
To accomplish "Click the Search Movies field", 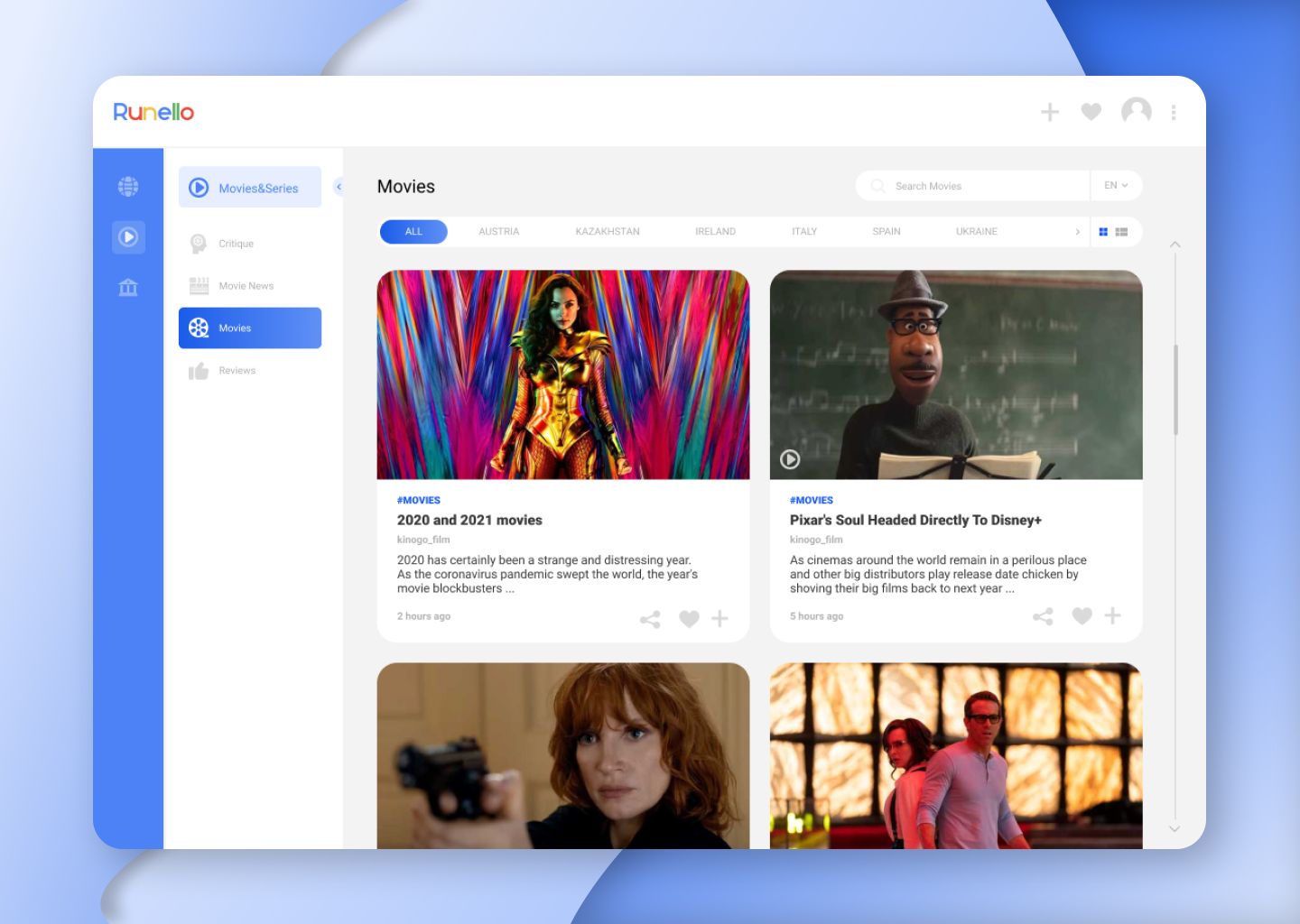I will 973,186.
